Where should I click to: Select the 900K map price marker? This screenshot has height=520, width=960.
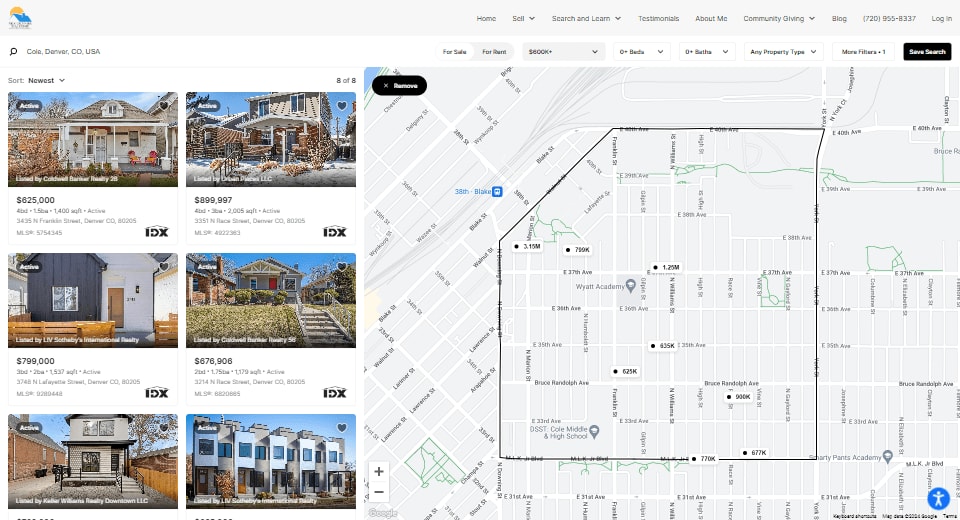click(x=738, y=397)
